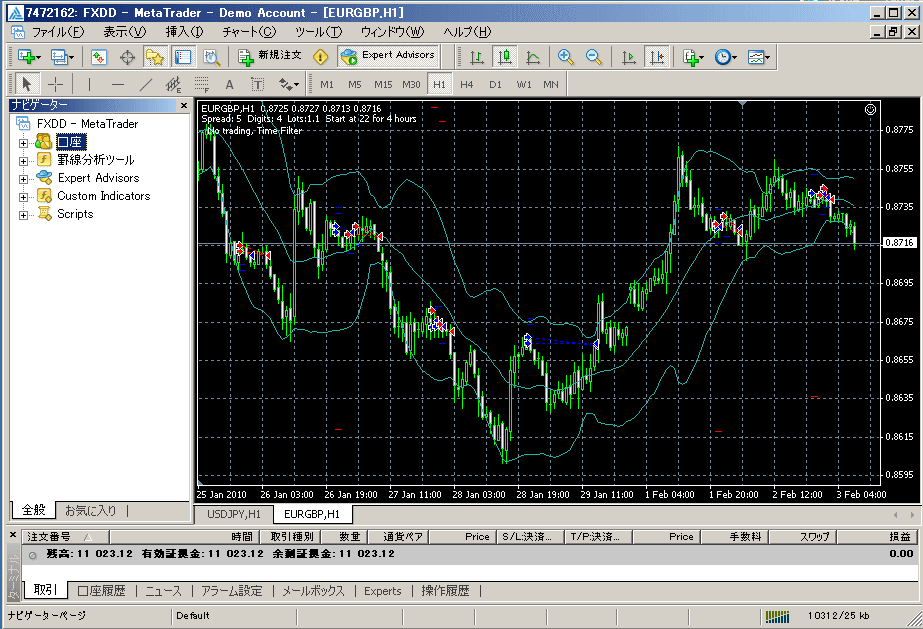
Task: Switch chart to bar chart mode
Action: coord(477,57)
